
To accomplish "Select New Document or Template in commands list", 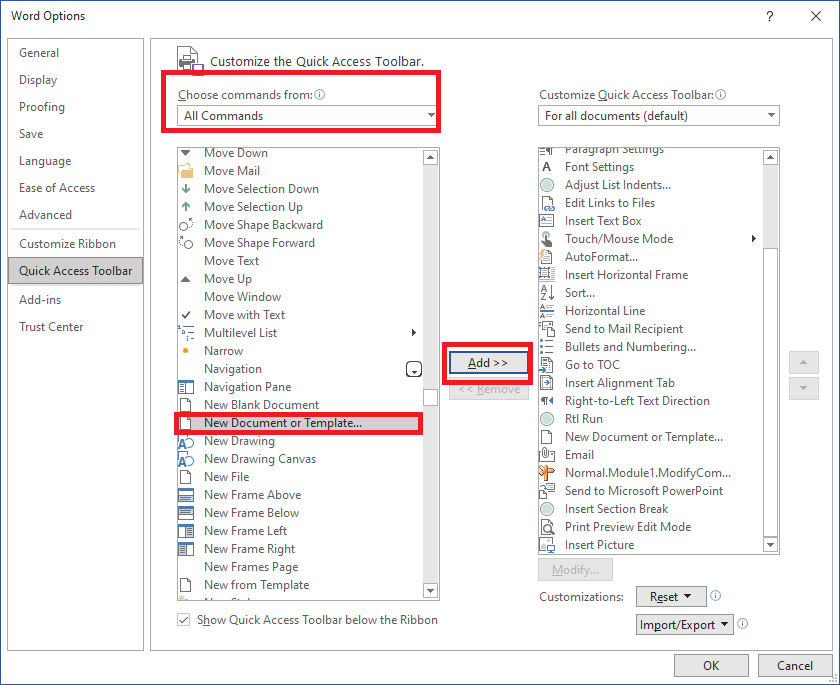I will pyautogui.click(x=299, y=423).
